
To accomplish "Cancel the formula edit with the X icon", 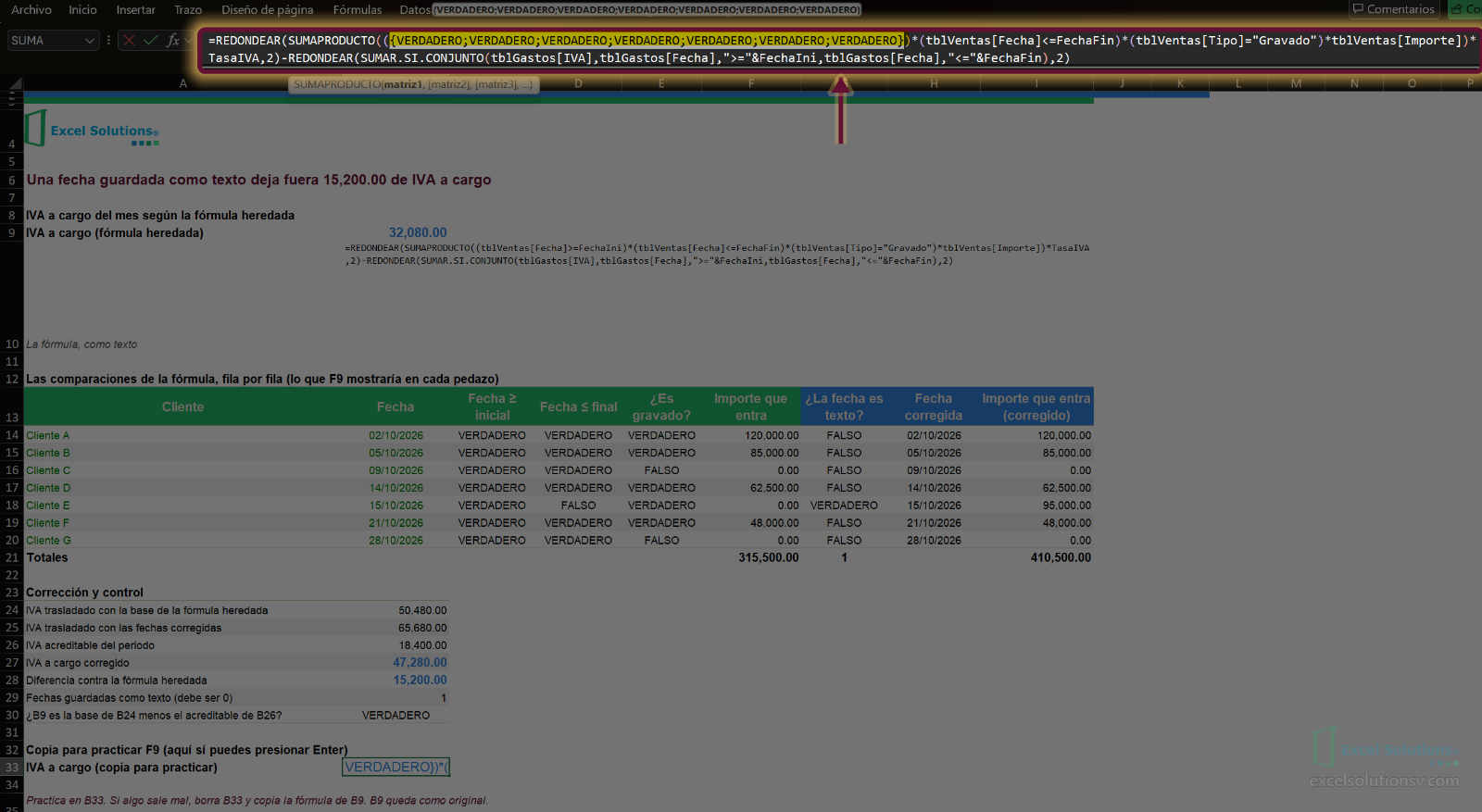I will pyautogui.click(x=129, y=41).
